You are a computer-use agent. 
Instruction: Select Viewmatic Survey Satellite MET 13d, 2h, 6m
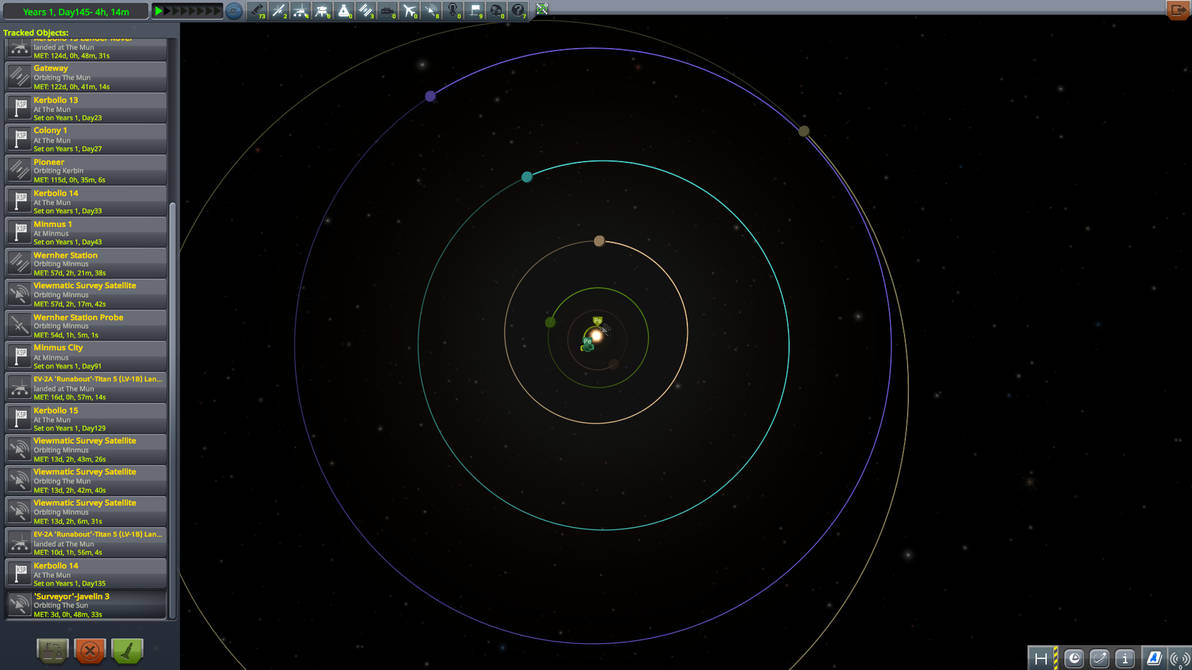86,511
